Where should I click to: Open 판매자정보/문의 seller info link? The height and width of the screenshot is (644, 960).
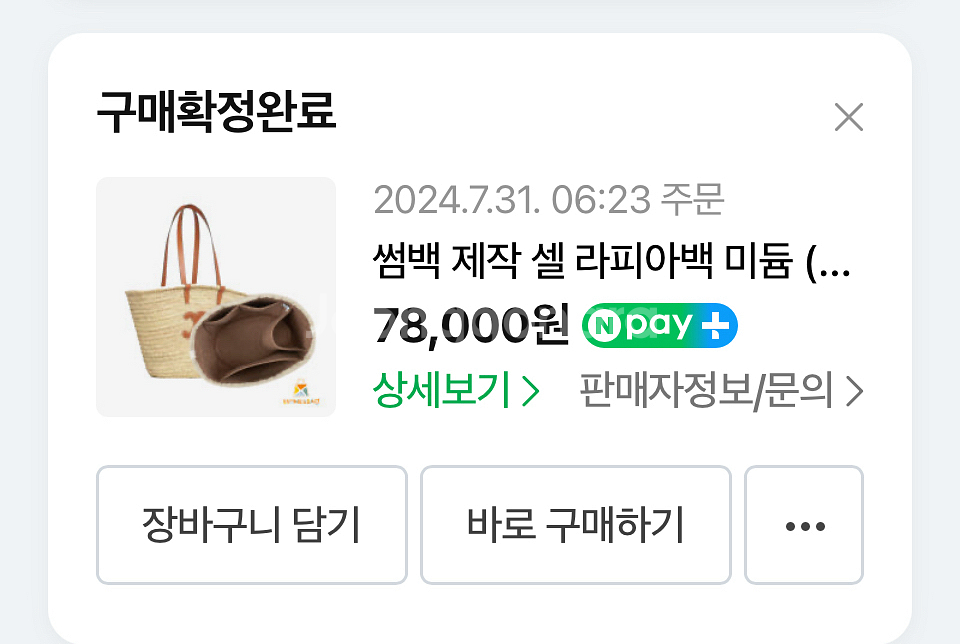point(721,391)
